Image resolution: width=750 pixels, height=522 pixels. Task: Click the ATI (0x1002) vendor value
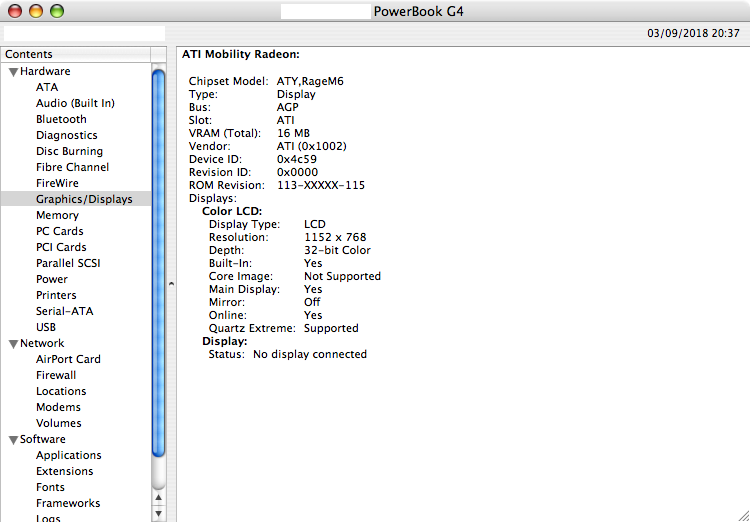[311, 146]
